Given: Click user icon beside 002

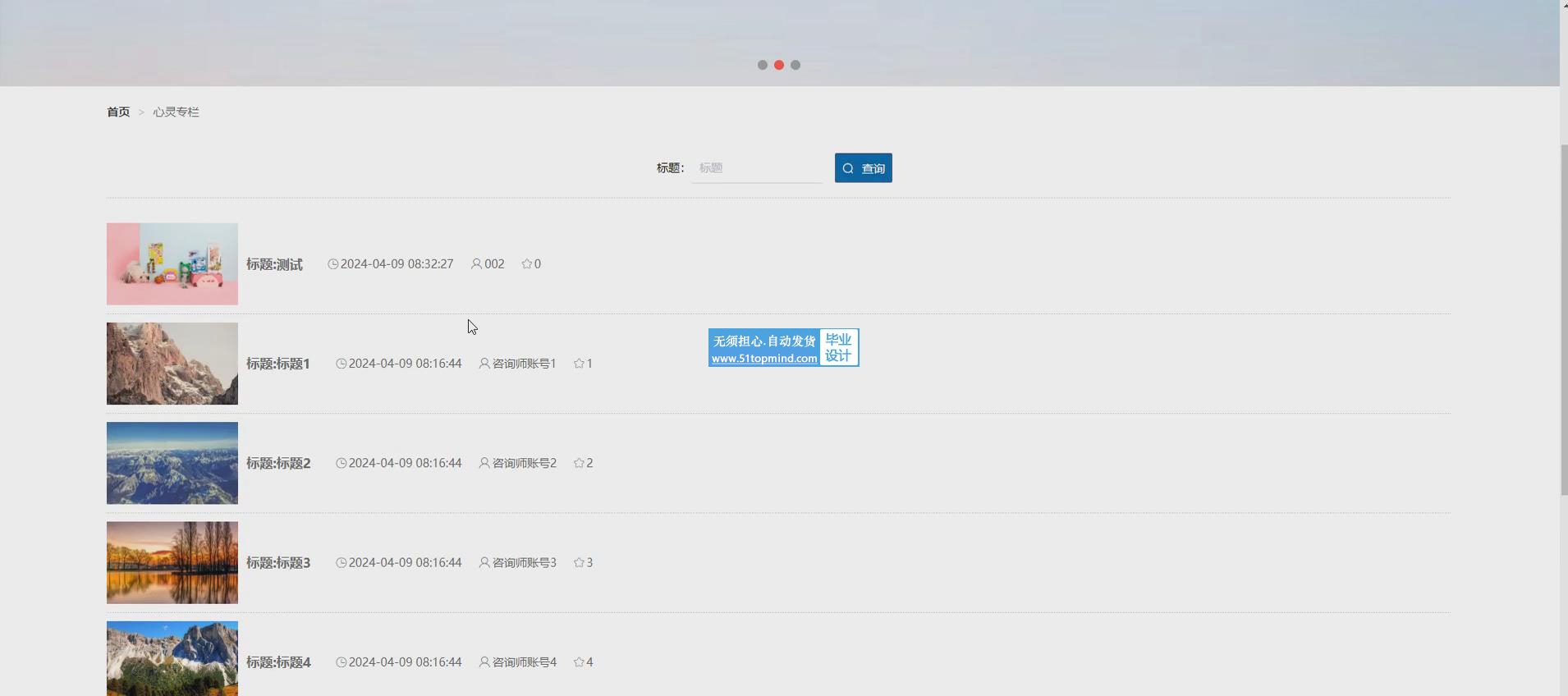Looking at the screenshot, I should (x=476, y=263).
